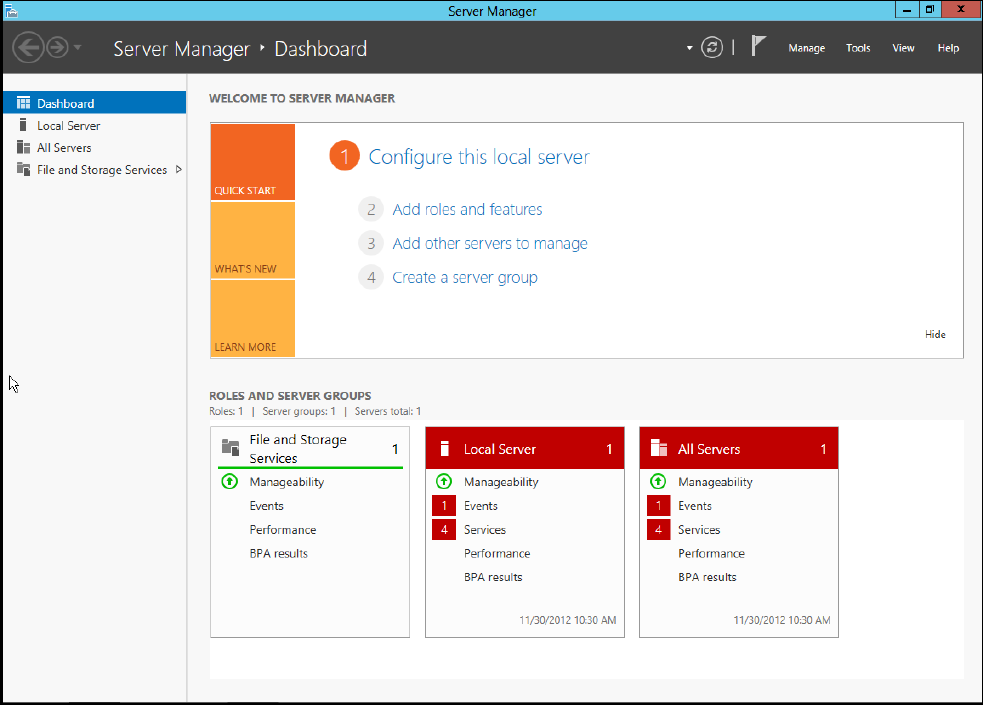The width and height of the screenshot is (983, 705).
Task: Click the Refresh icon in header
Action: click(712, 48)
